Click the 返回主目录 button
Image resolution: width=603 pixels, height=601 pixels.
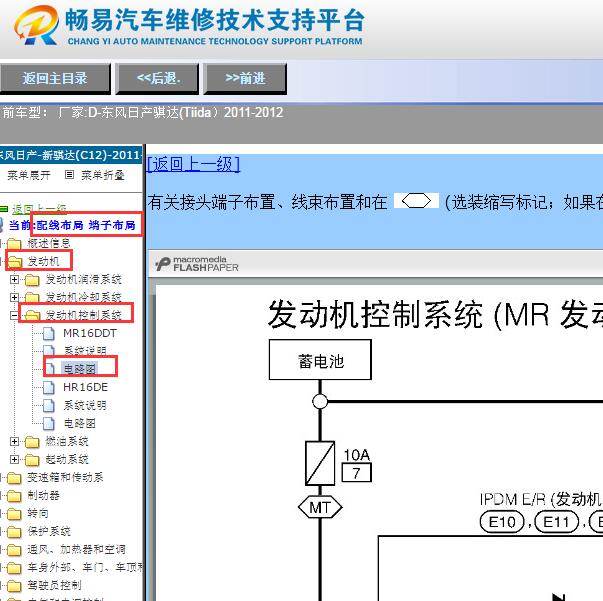pos(55,78)
